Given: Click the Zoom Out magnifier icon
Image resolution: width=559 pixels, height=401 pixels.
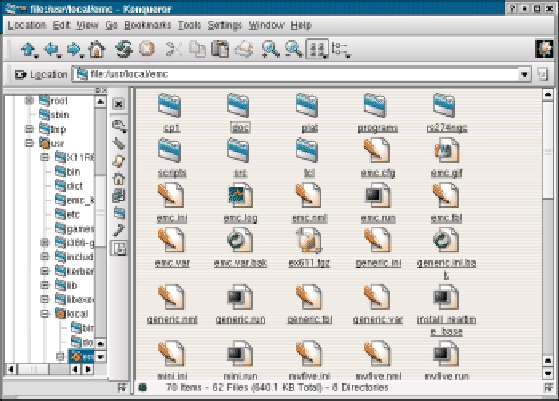Looking at the screenshot, I should click(293, 49).
